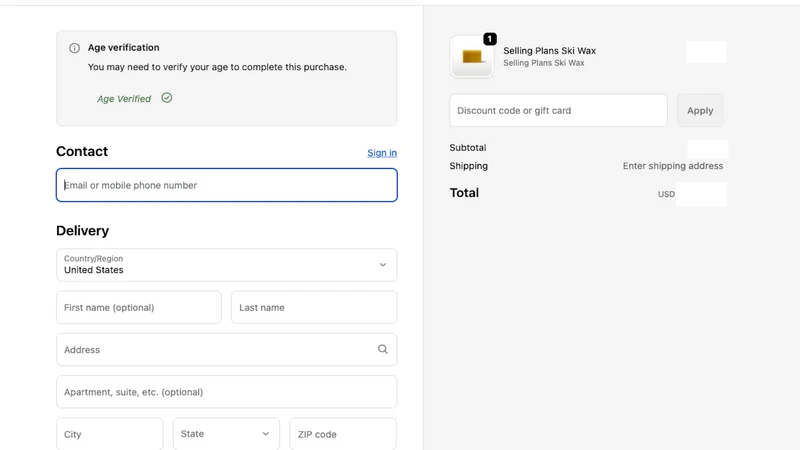Viewport: 800px width, 450px height.
Task: Expand the Country/Region chevron
Action: click(x=383, y=265)
